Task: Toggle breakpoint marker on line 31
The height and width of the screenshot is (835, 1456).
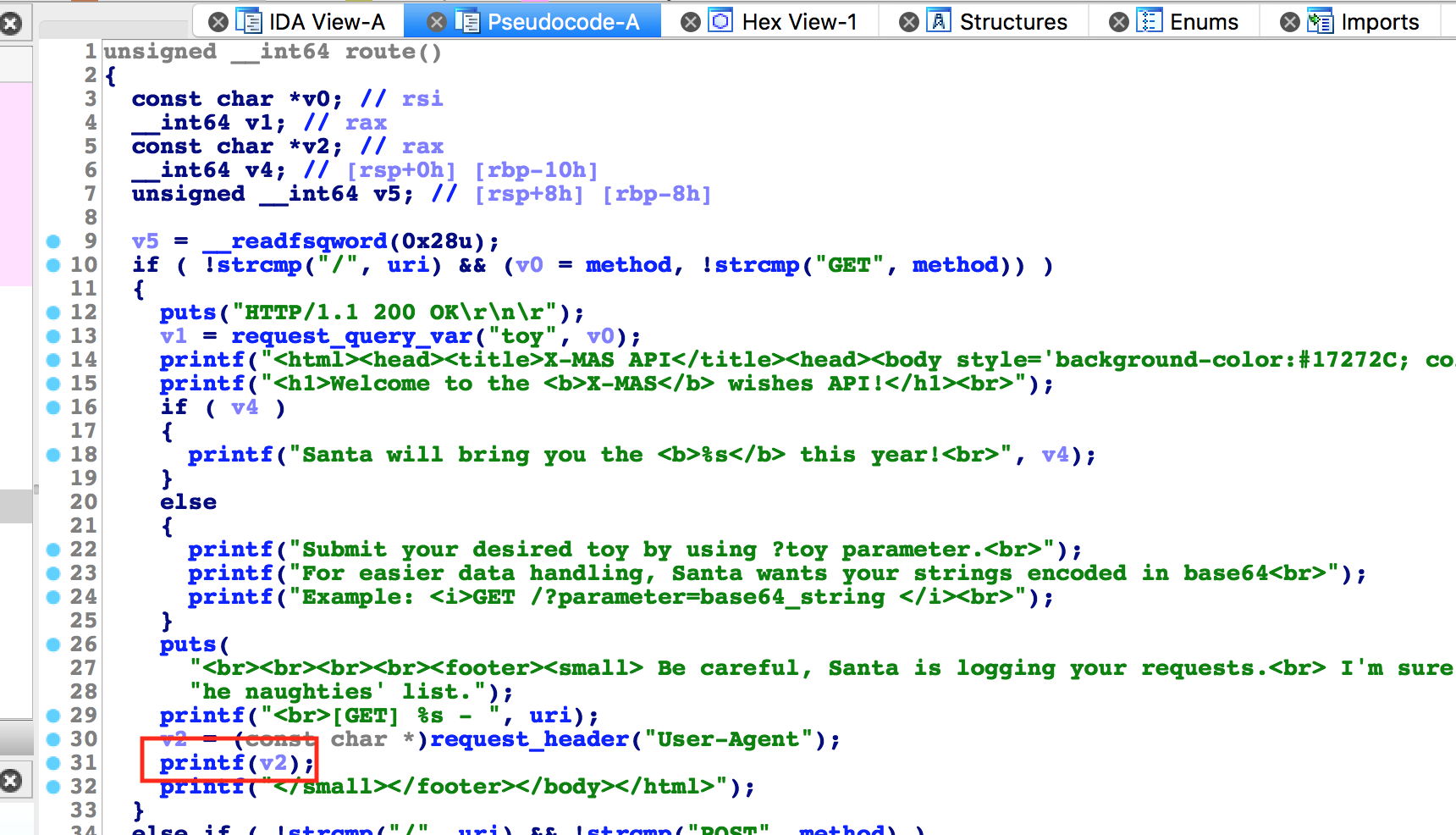Action: [x=53, y=763]
